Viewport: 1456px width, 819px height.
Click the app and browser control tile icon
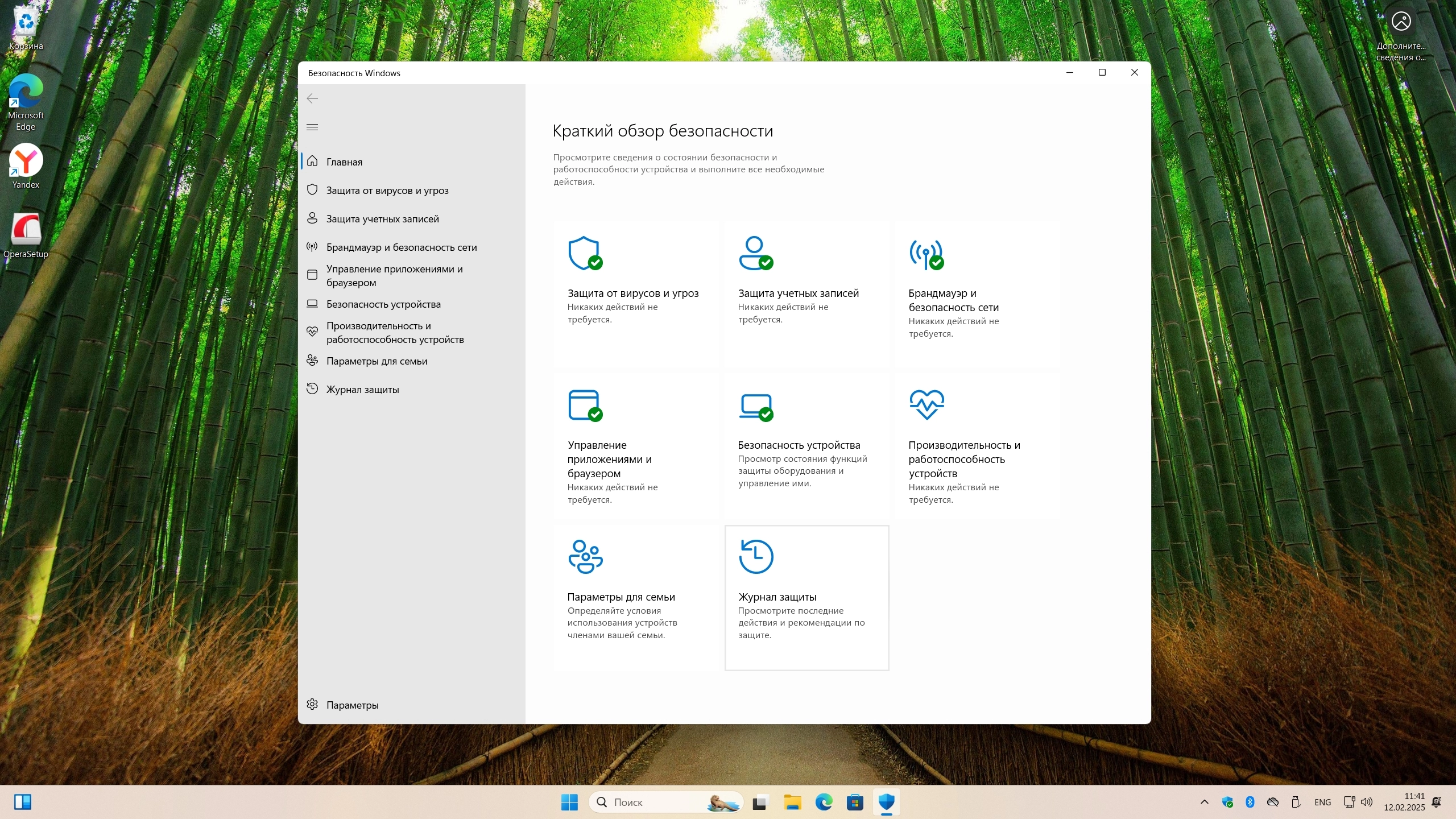click(x=585, y=405)
